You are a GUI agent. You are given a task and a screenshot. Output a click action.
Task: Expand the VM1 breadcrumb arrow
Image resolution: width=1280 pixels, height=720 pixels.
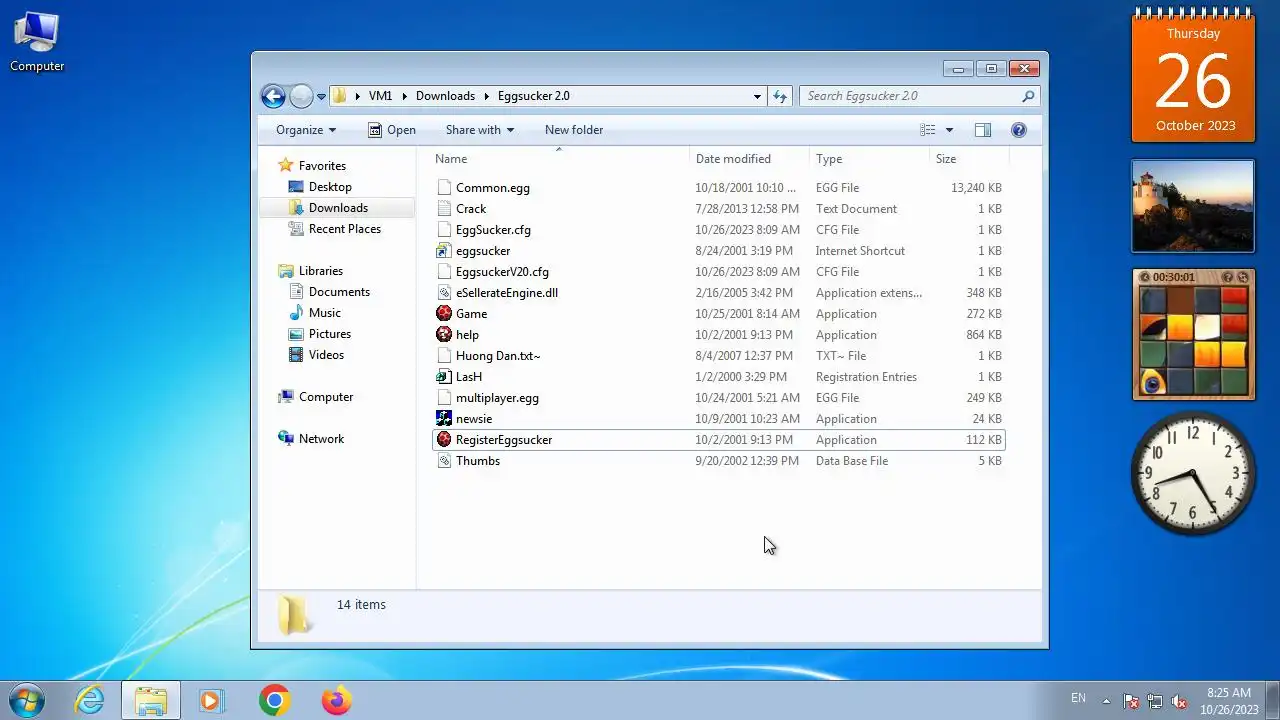[405, 96]
